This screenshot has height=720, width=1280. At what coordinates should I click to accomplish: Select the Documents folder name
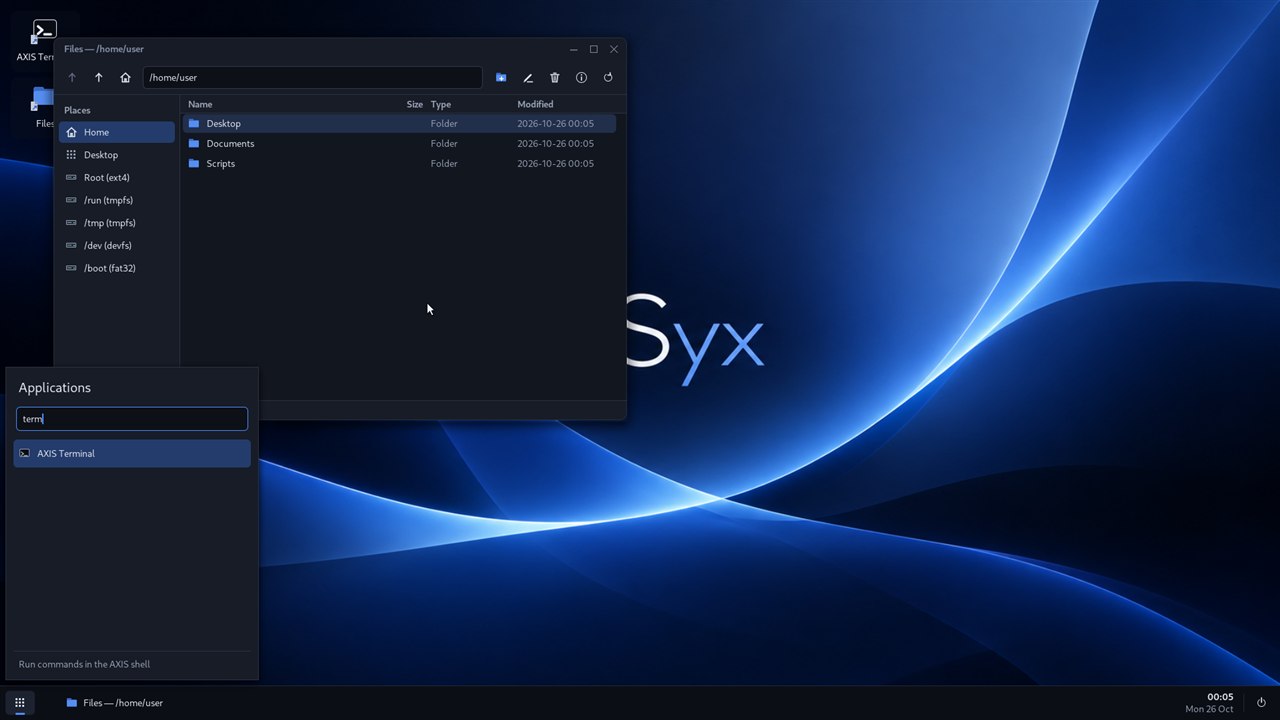230,144
